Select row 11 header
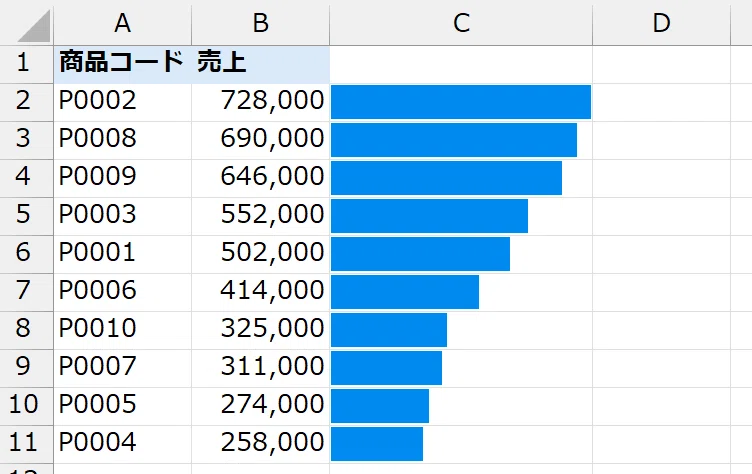752x474 pixels. point(26,444)
